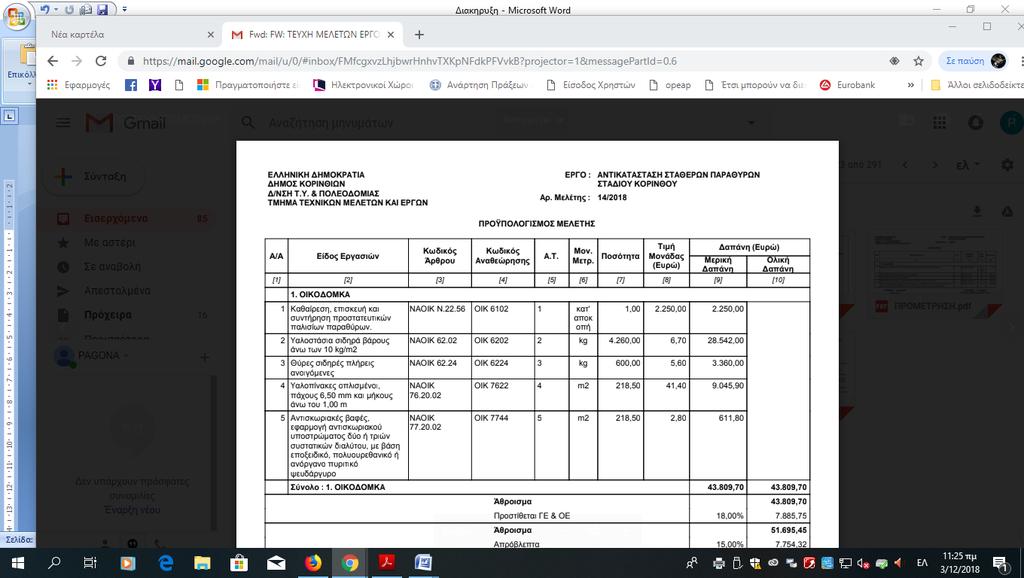The image size is (1024, 578).
Task: Open the 'Πρόχειρα' drafts folder
Action: tap(108, 315)
